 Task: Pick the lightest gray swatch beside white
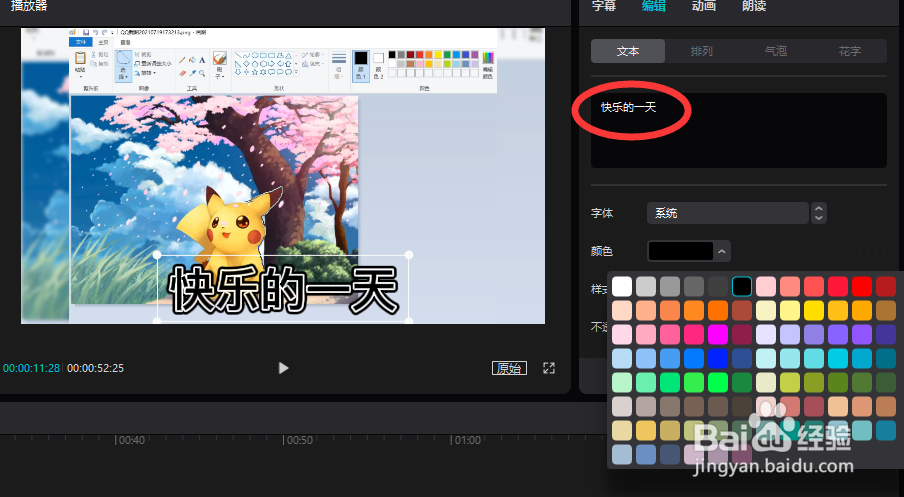click(x=646, y=286)
